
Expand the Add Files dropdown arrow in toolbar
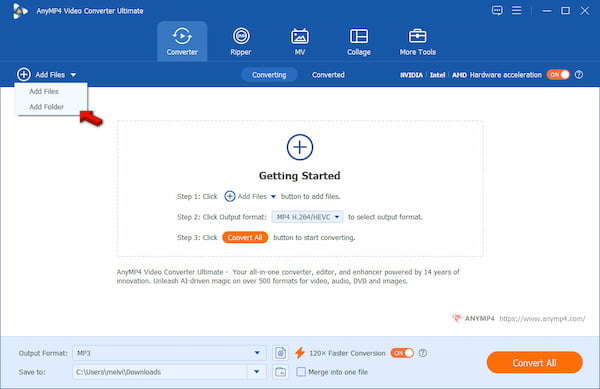[x=73, y=75]
